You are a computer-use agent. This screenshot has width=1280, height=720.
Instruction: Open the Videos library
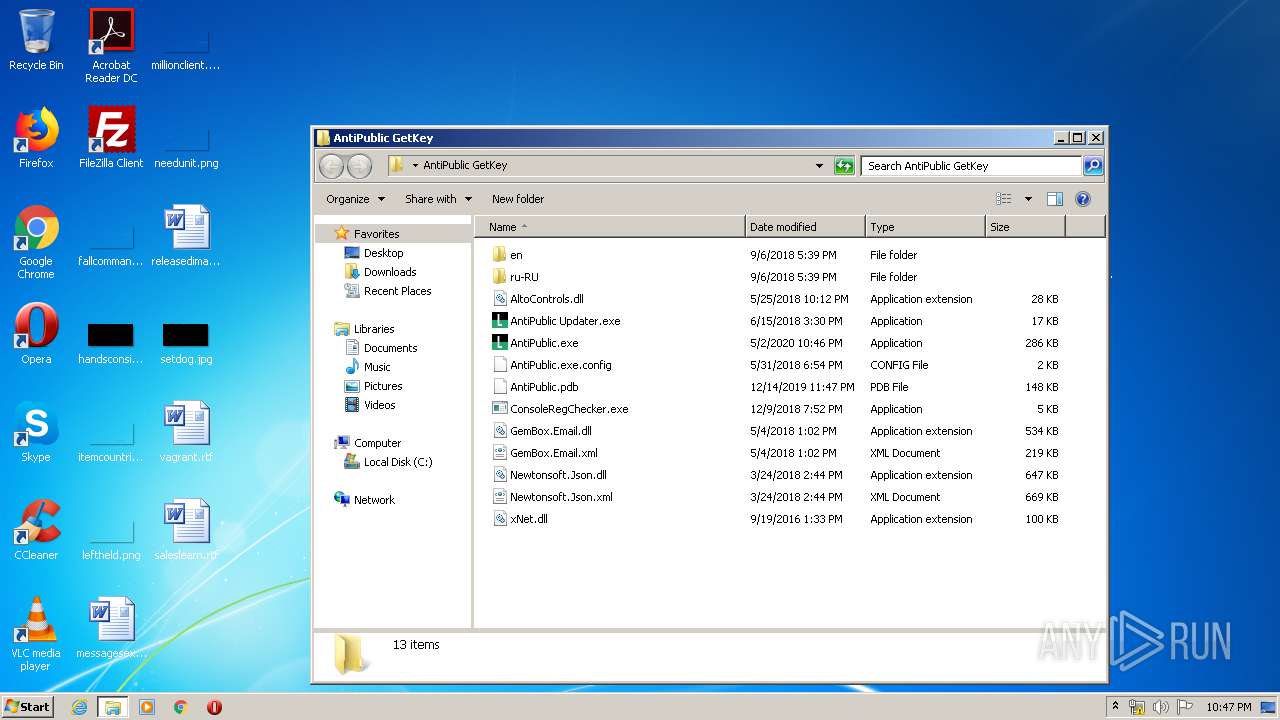[x=379, y=405]
